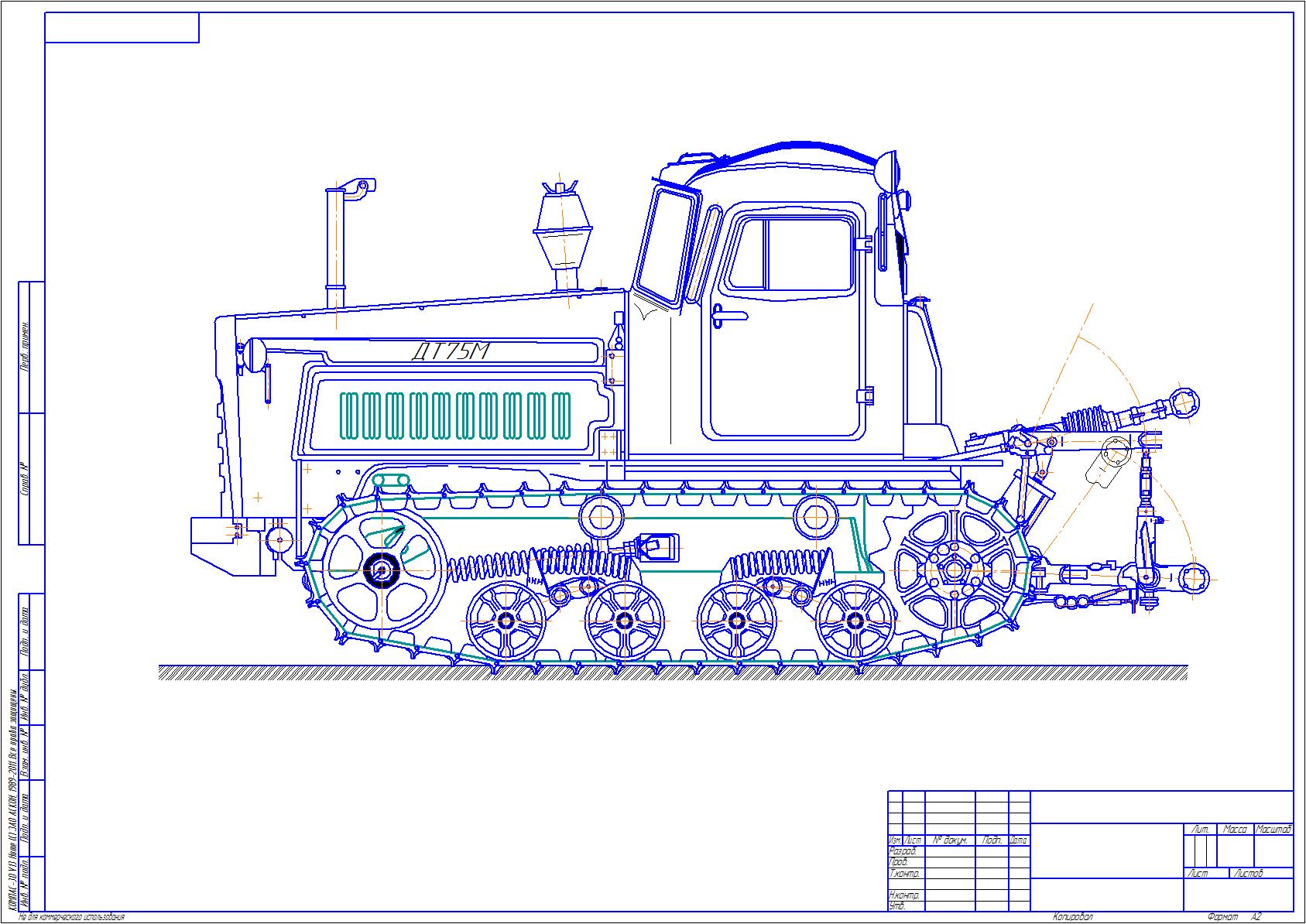Click the Перв. примен. side stamp label
This screenshot has height=924, width=1306.
pyautogui.click(x=26, y=347)
